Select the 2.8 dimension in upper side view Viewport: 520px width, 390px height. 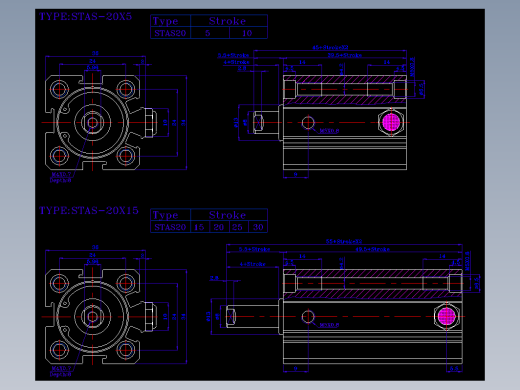click(242, 68)
